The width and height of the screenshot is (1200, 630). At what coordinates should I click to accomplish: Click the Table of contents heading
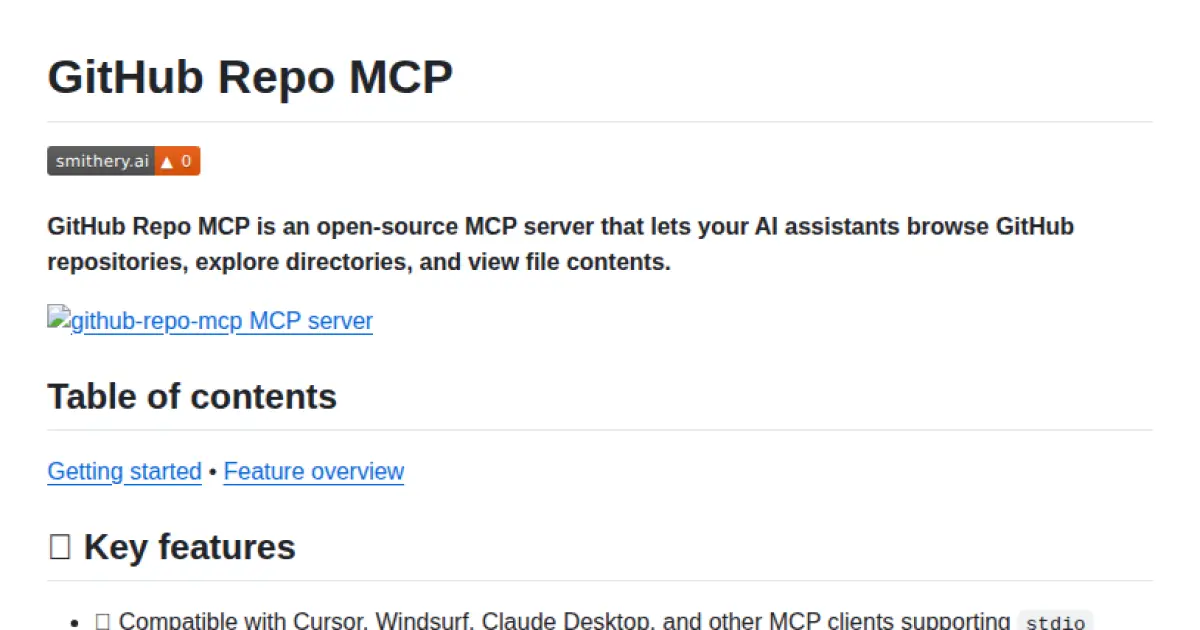pos(191,396)
